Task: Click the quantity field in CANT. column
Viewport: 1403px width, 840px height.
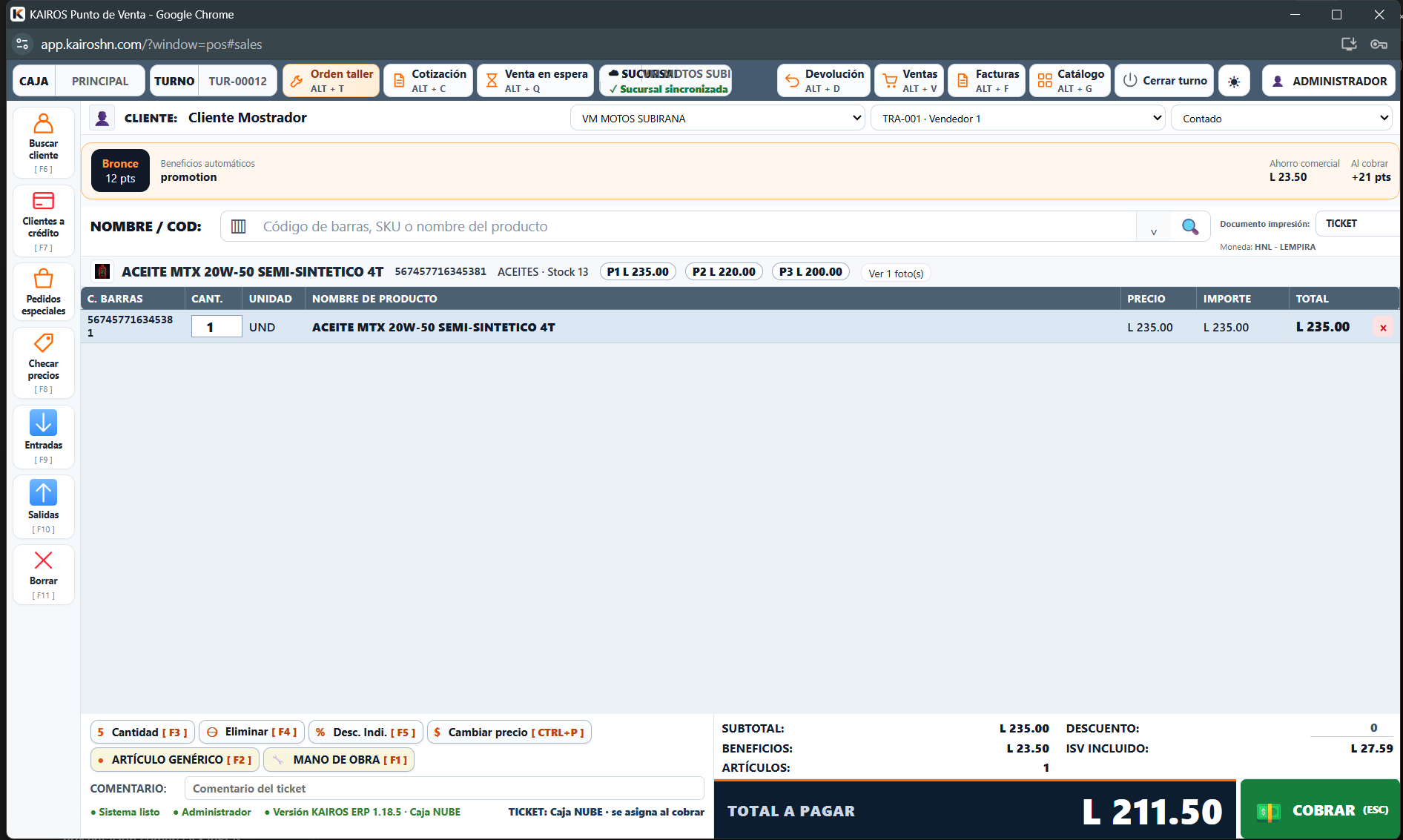Action: point(217,327)
